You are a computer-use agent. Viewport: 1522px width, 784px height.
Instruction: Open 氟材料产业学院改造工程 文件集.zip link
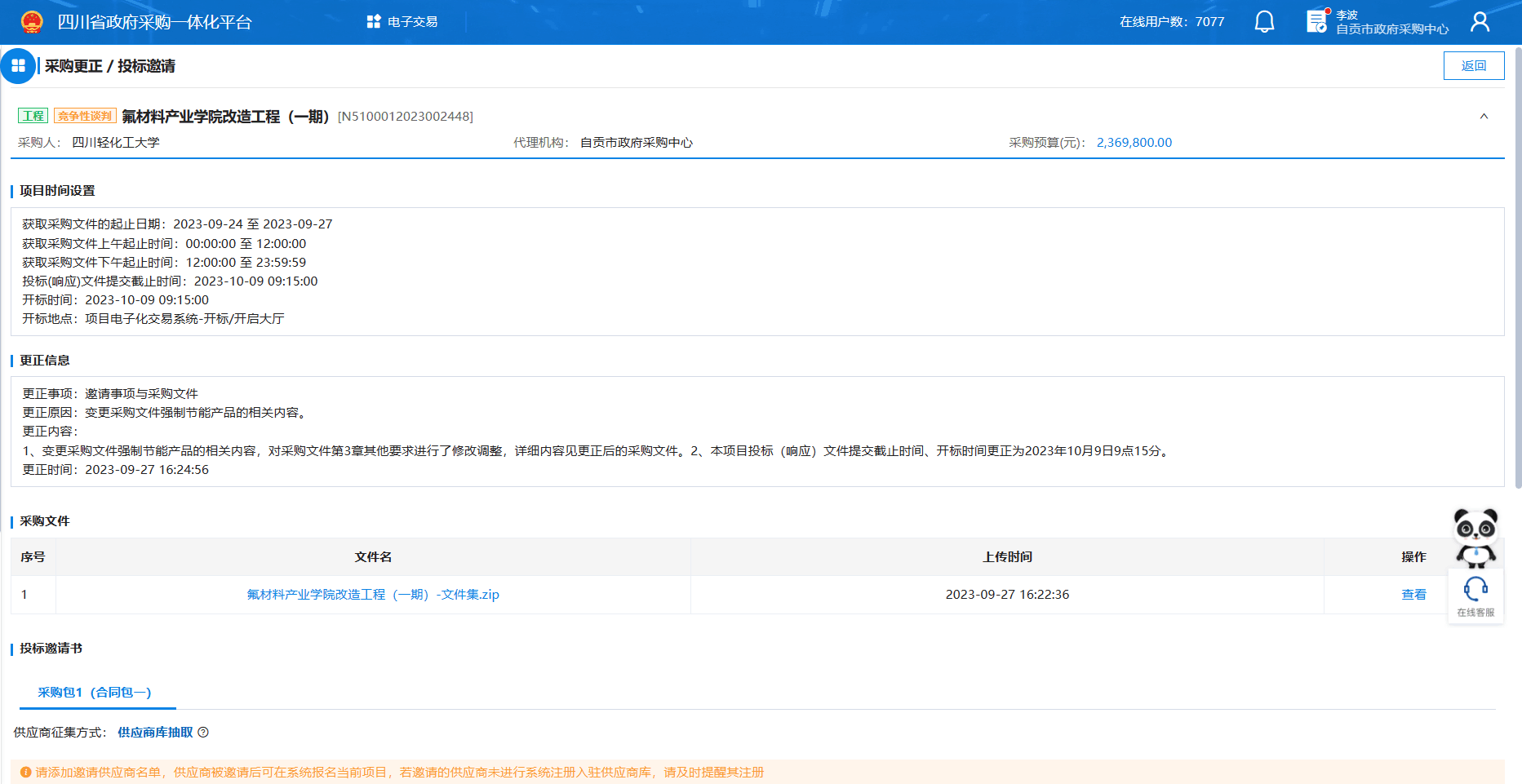(373, 595)
